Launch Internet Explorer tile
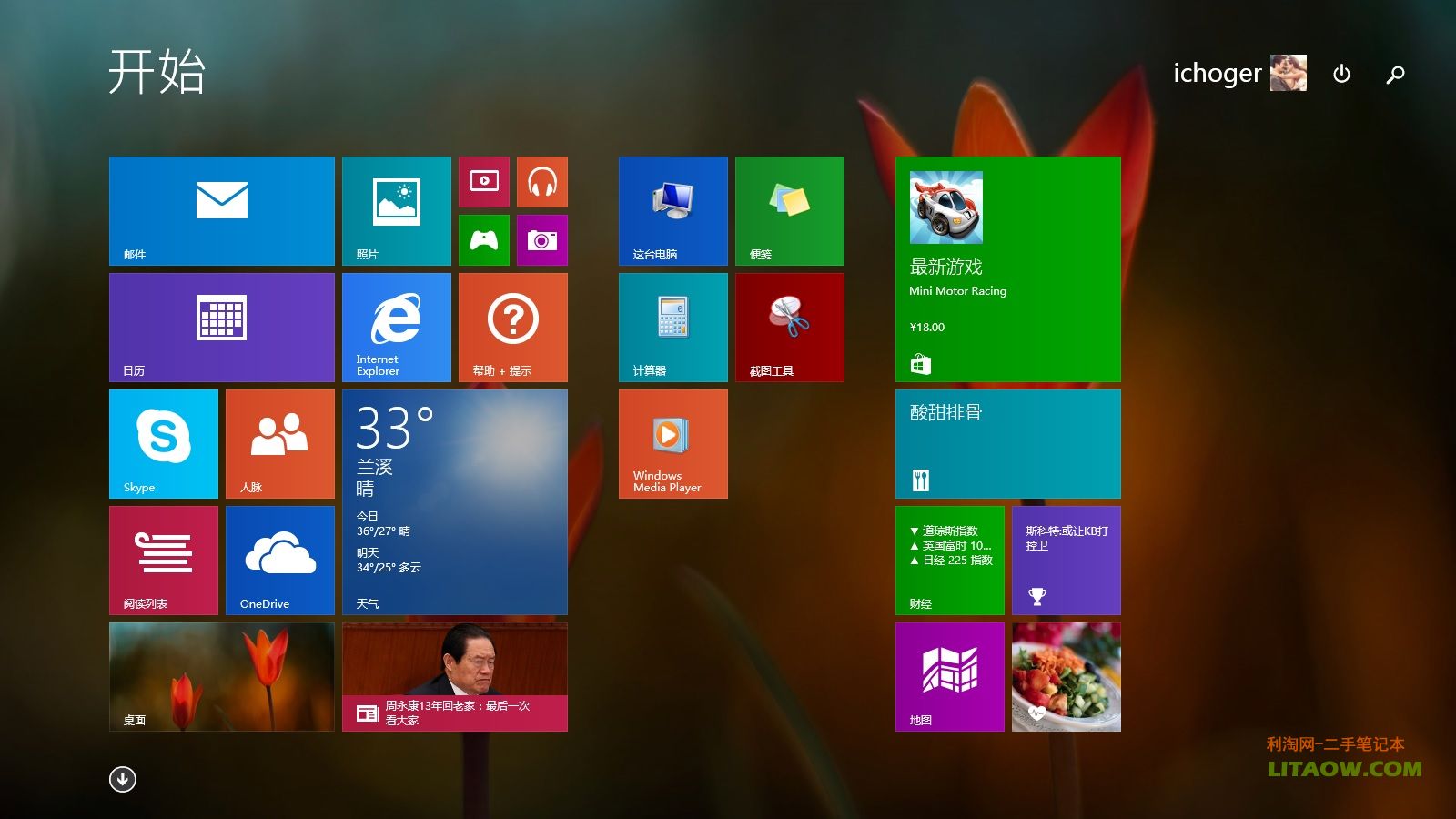 (397, 328)
